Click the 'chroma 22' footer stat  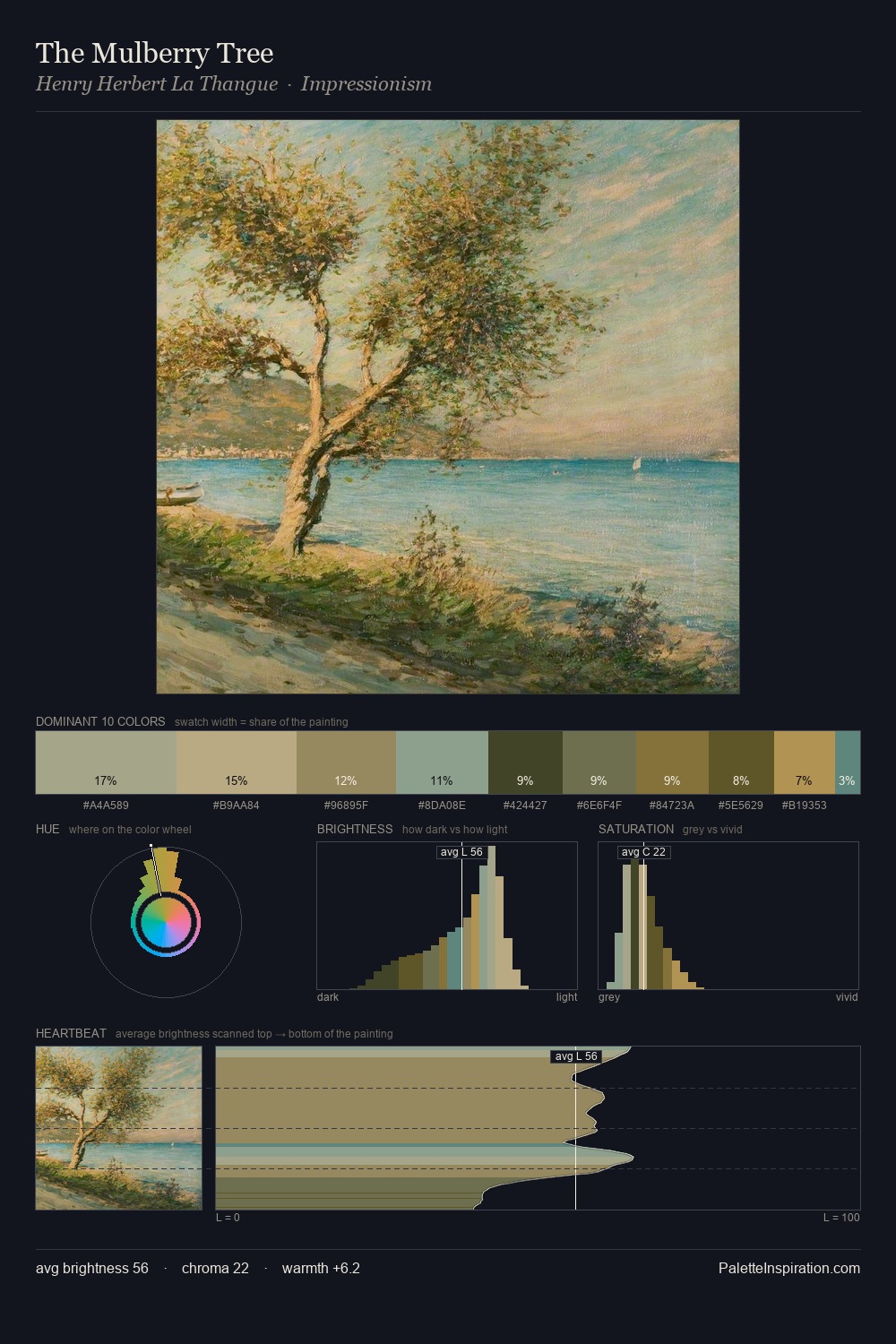coord(215,1268)
